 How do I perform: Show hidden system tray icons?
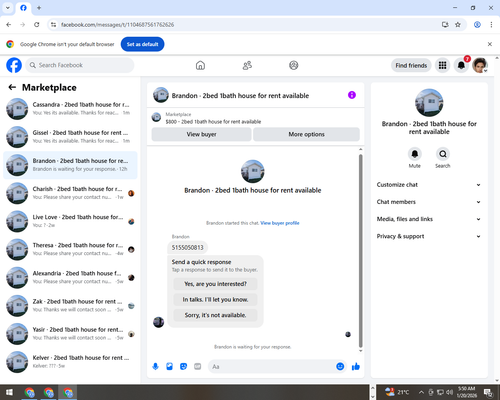point(421,392)
